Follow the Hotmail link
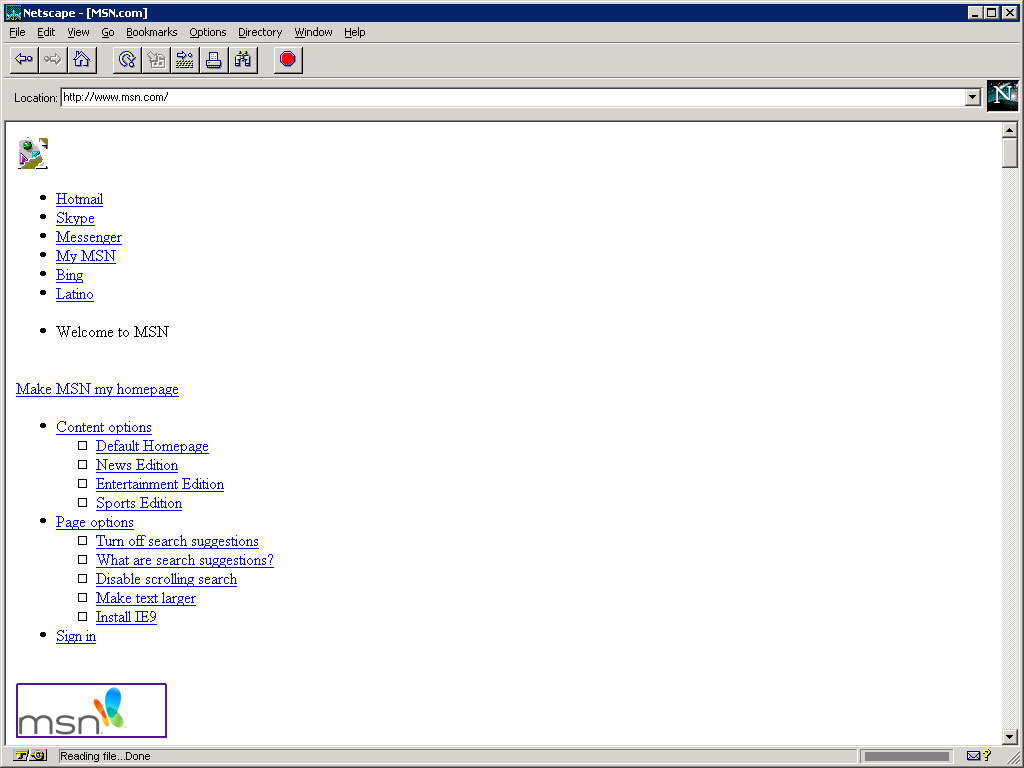 point(79,199)
